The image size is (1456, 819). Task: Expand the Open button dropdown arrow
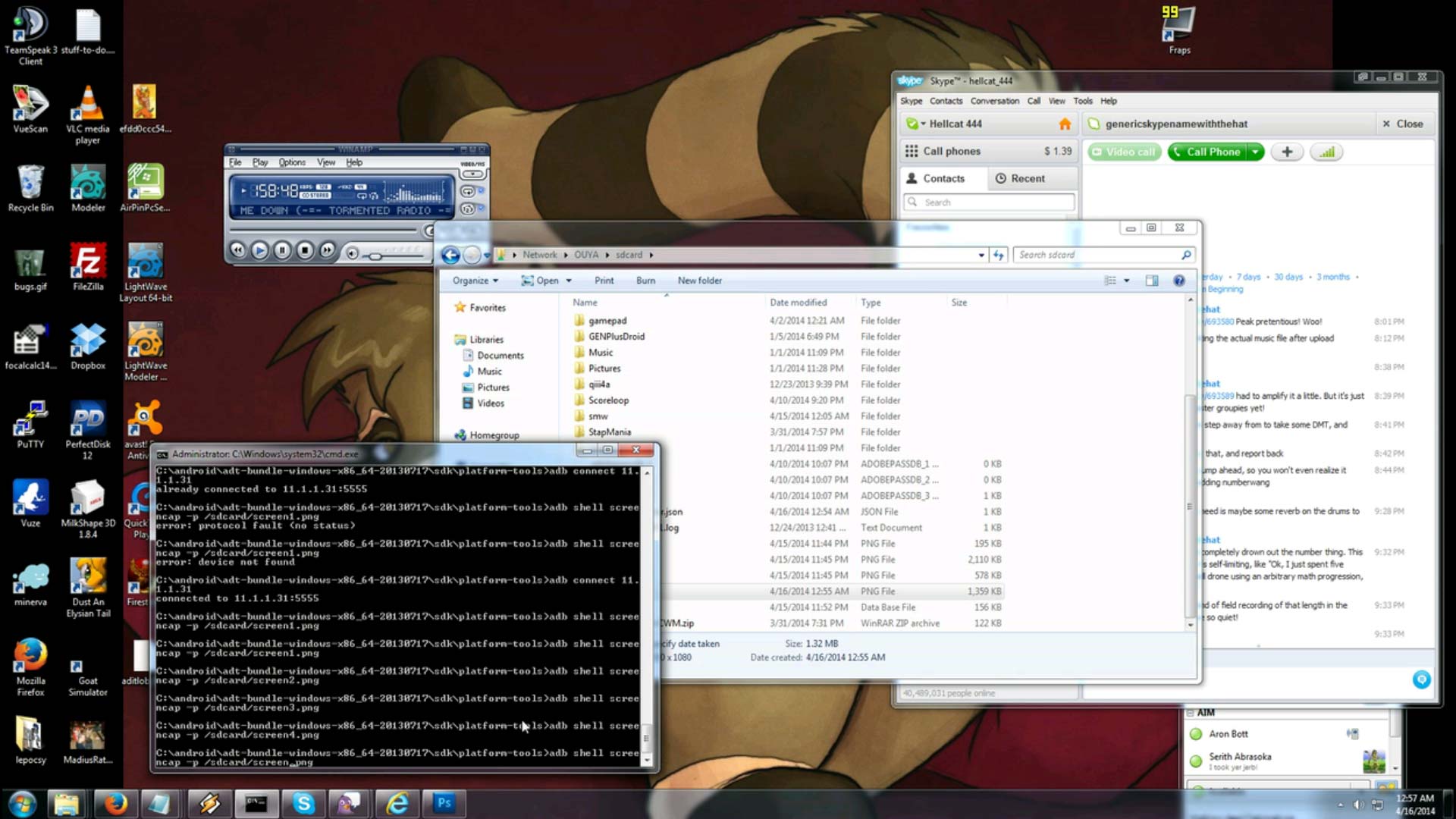[x=569, y=281]
